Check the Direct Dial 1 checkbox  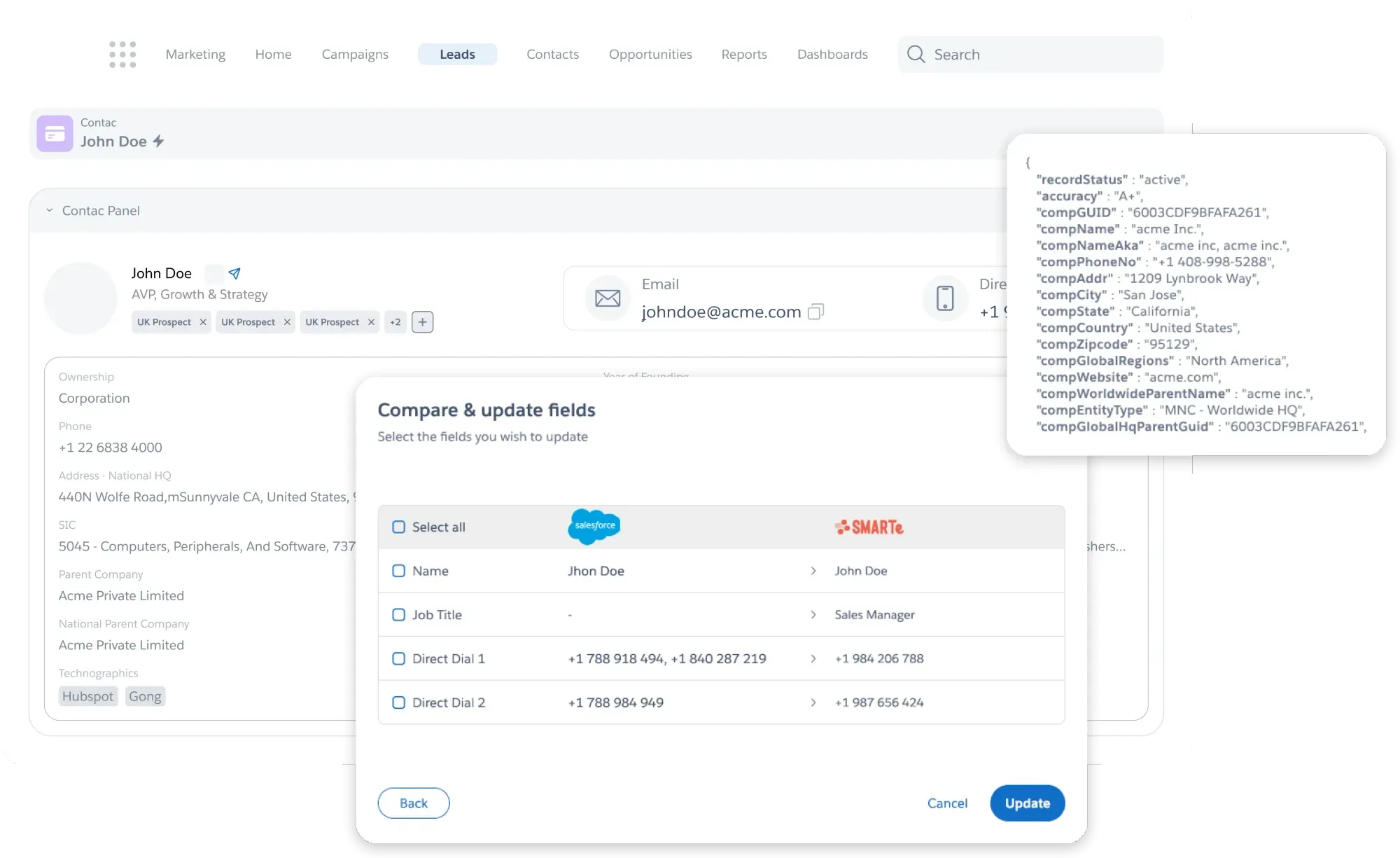pyautogui.click(x=398, y=658)
